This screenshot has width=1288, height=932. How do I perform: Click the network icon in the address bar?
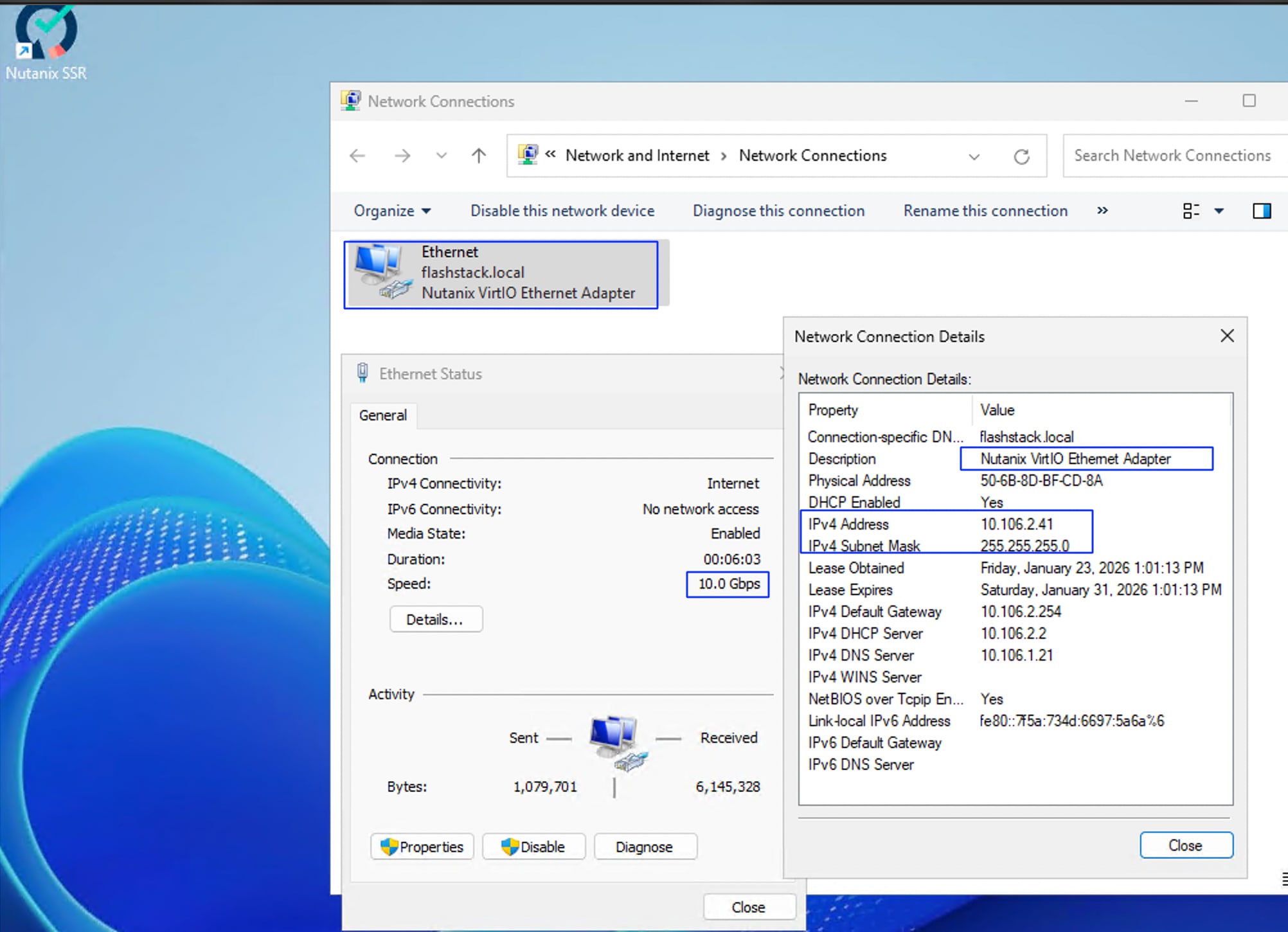click(528, 155)
